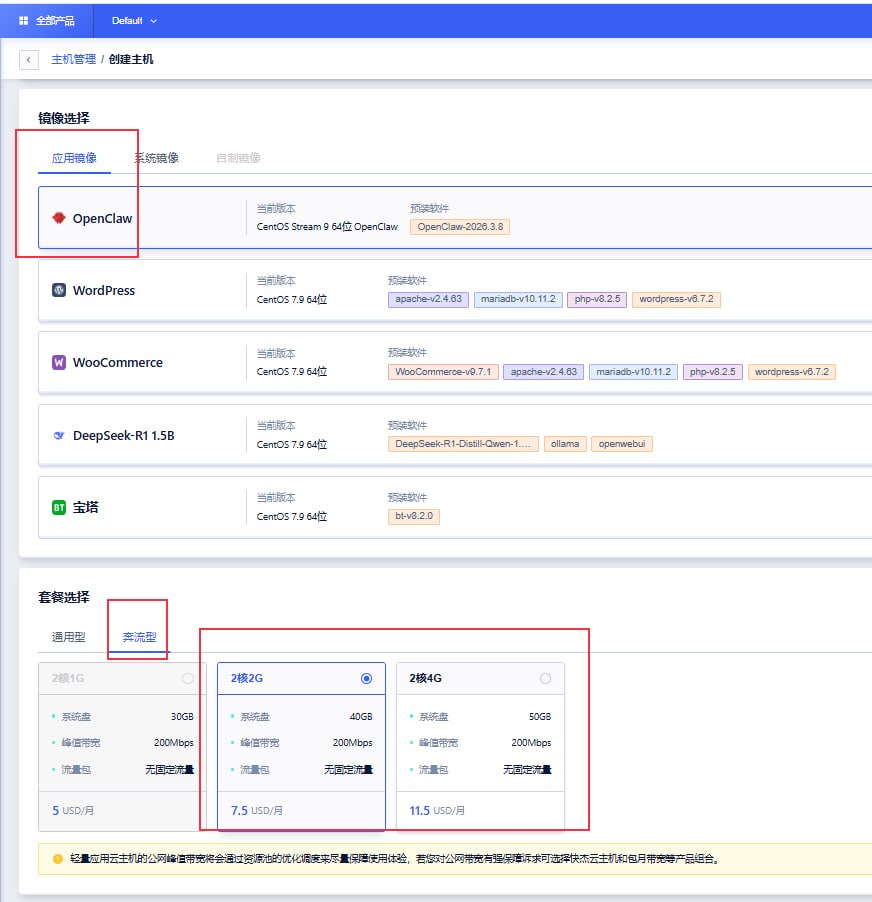Switch to the 通用型 package tab

tap(68, 637)
